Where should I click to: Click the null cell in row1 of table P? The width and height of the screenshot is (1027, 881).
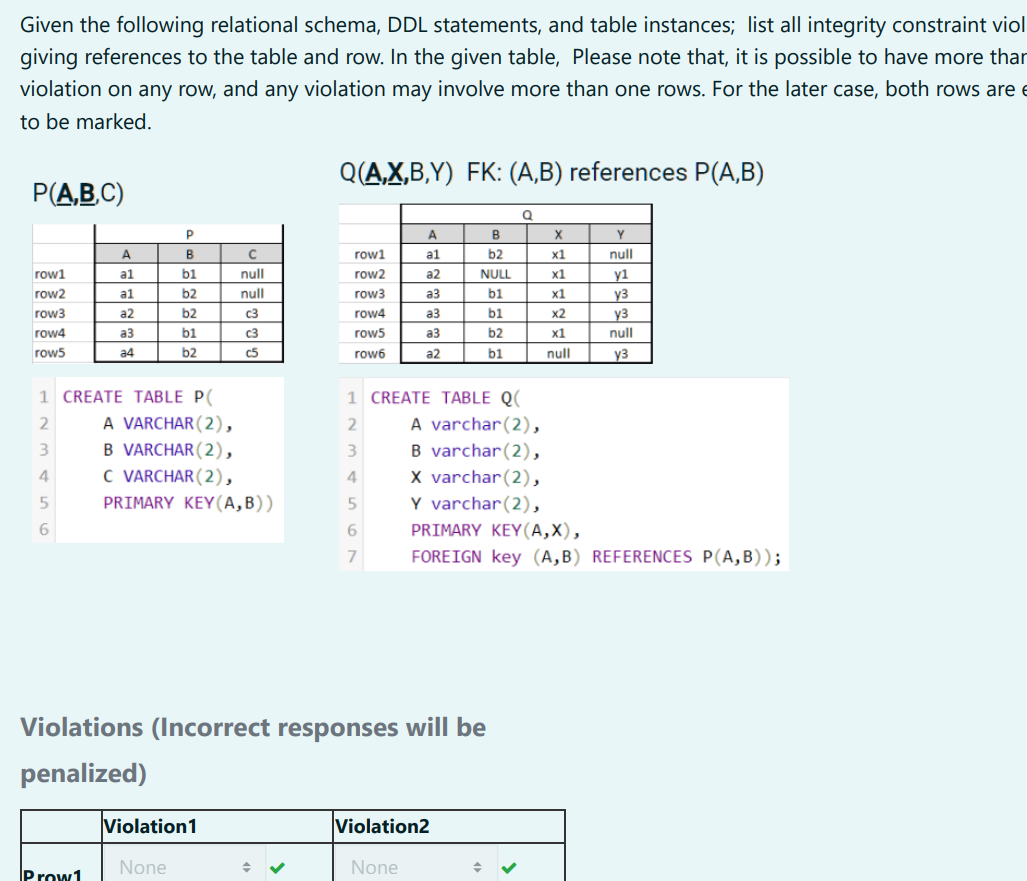tap(252, 273)
